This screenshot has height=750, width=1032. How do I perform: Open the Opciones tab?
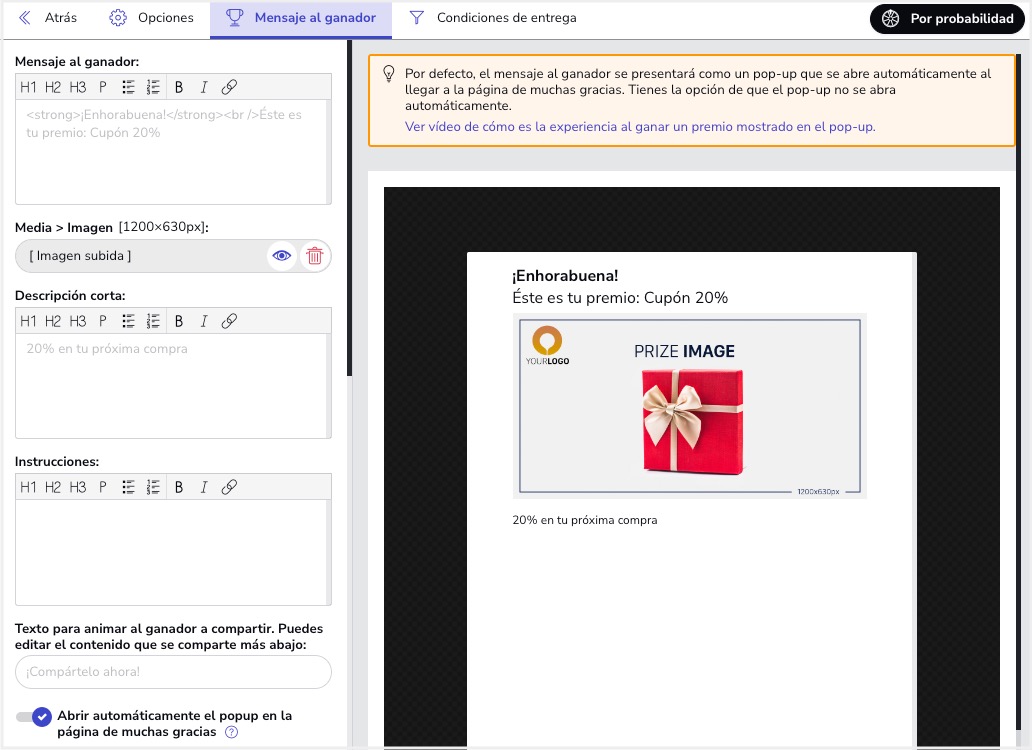pos(151,18)
